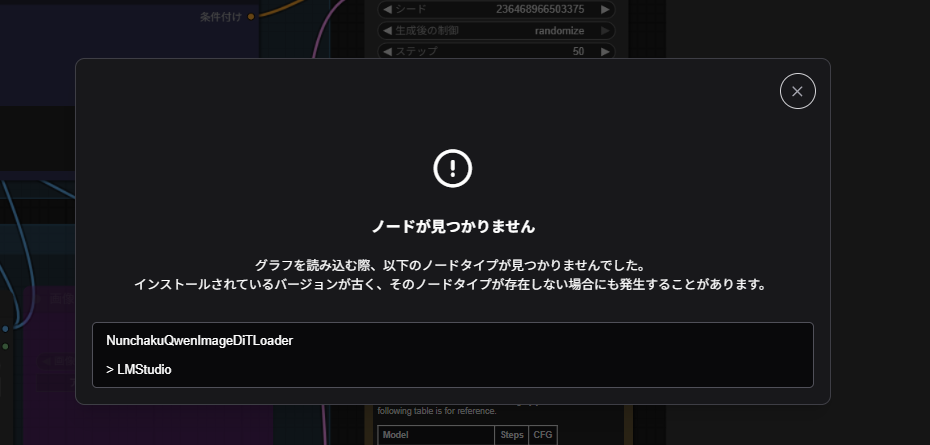Increase ステップ value with right arrow
This screenshot has height=445, width=930.
pos(605,52)
